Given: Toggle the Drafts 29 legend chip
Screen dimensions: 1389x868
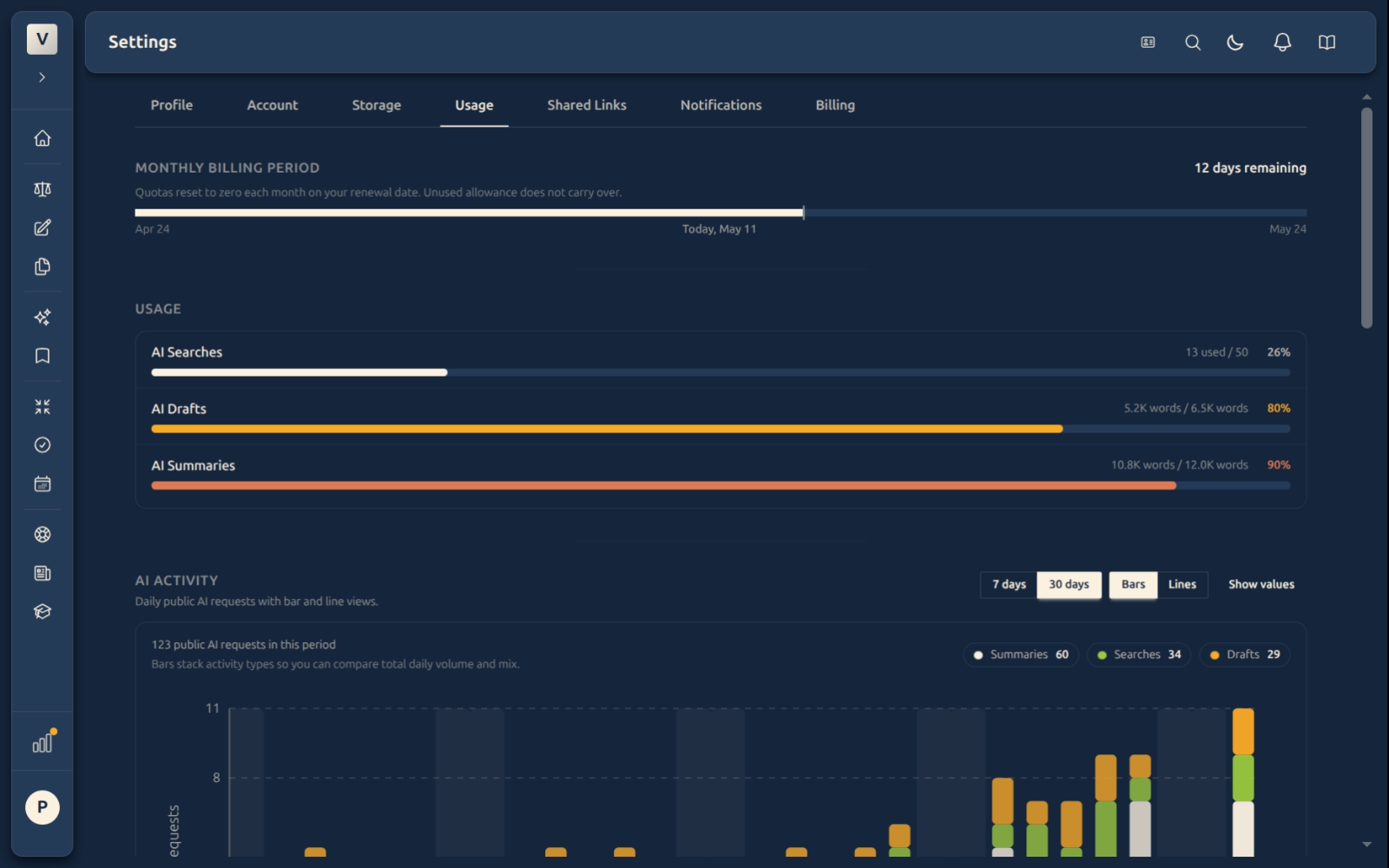Looking at the screenshot, I should tap(1245, 654).
